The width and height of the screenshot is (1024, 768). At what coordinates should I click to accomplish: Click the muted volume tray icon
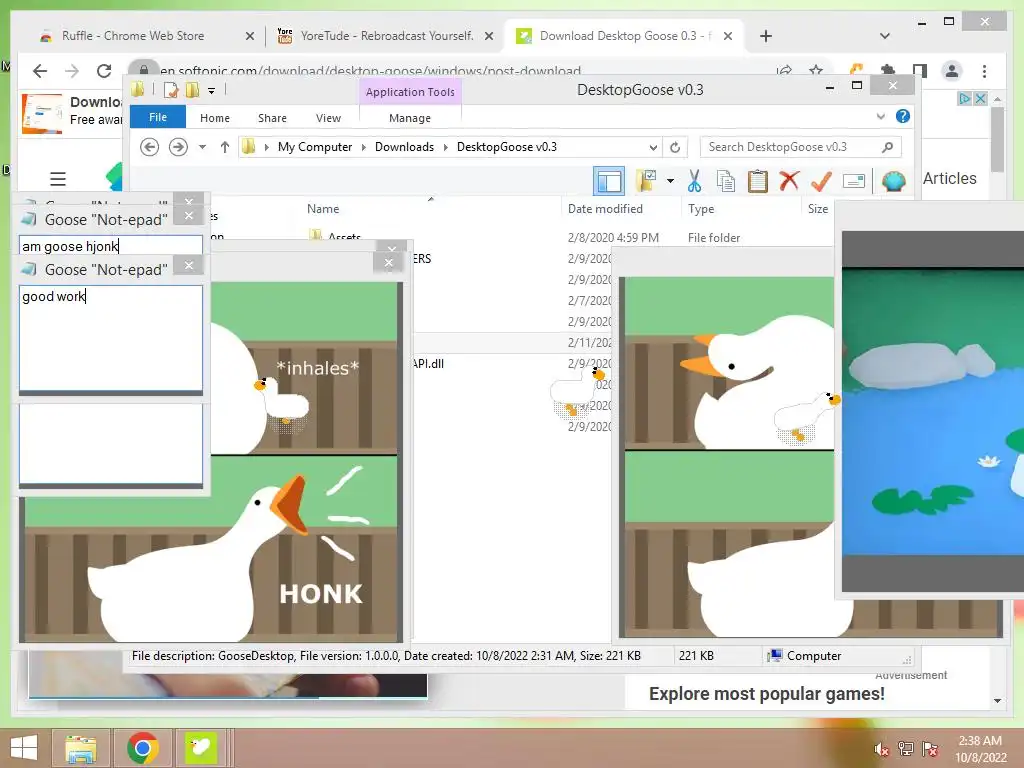point(881,749)
